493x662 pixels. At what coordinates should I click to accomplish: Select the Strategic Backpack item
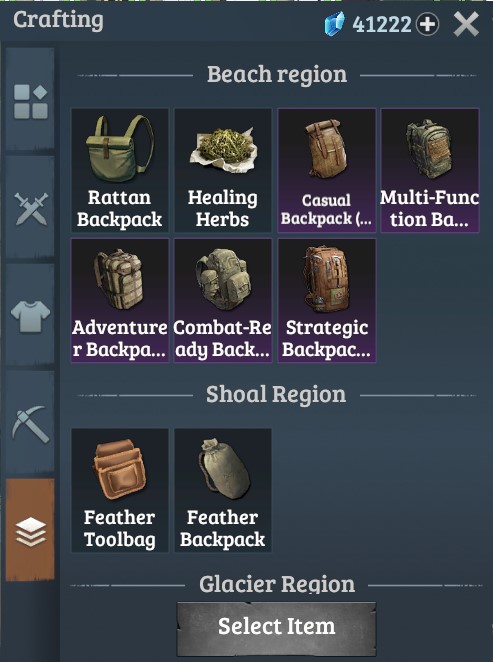click(x=326, y=300)
